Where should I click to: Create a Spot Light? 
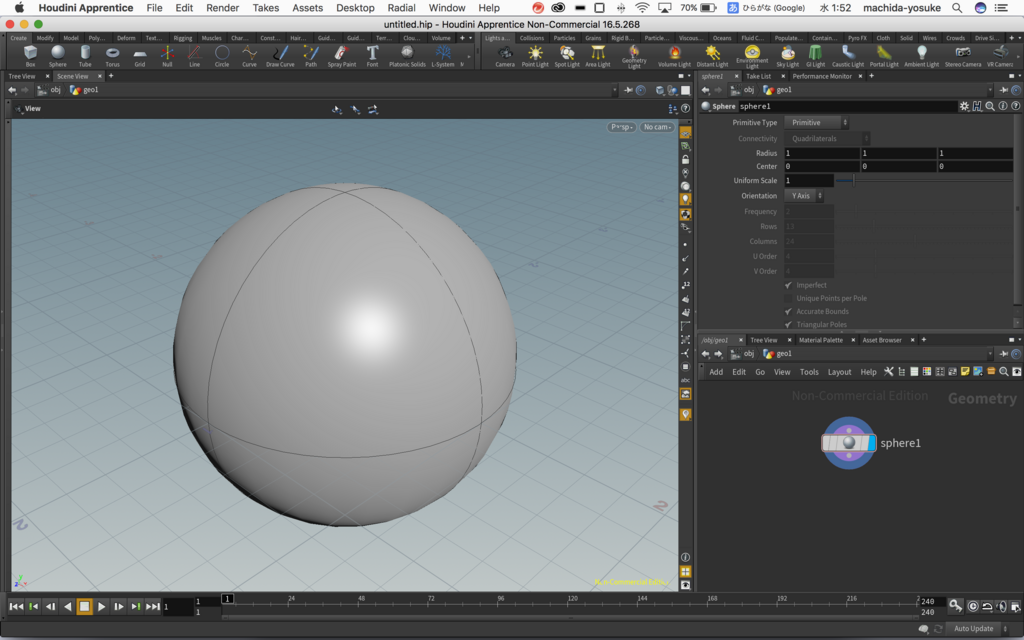(567, 56)
